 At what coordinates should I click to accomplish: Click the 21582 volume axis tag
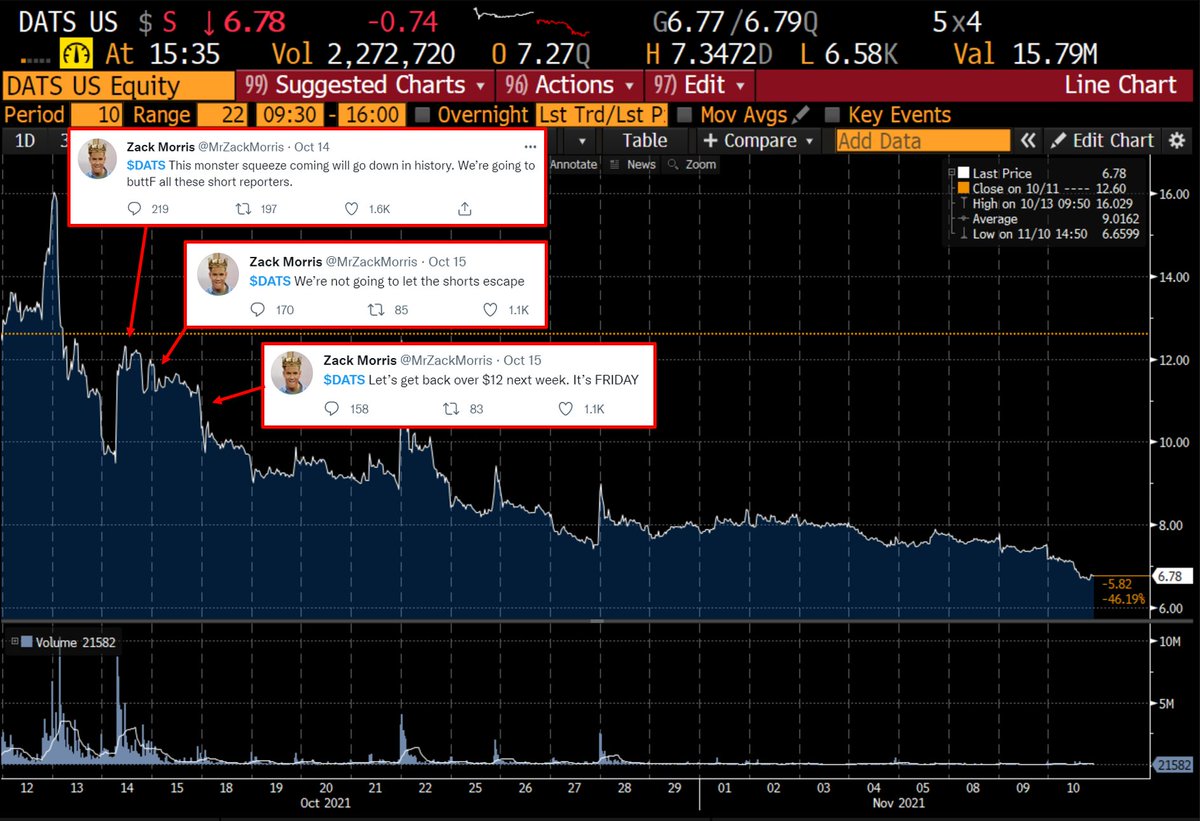[x=1173, y=764]
